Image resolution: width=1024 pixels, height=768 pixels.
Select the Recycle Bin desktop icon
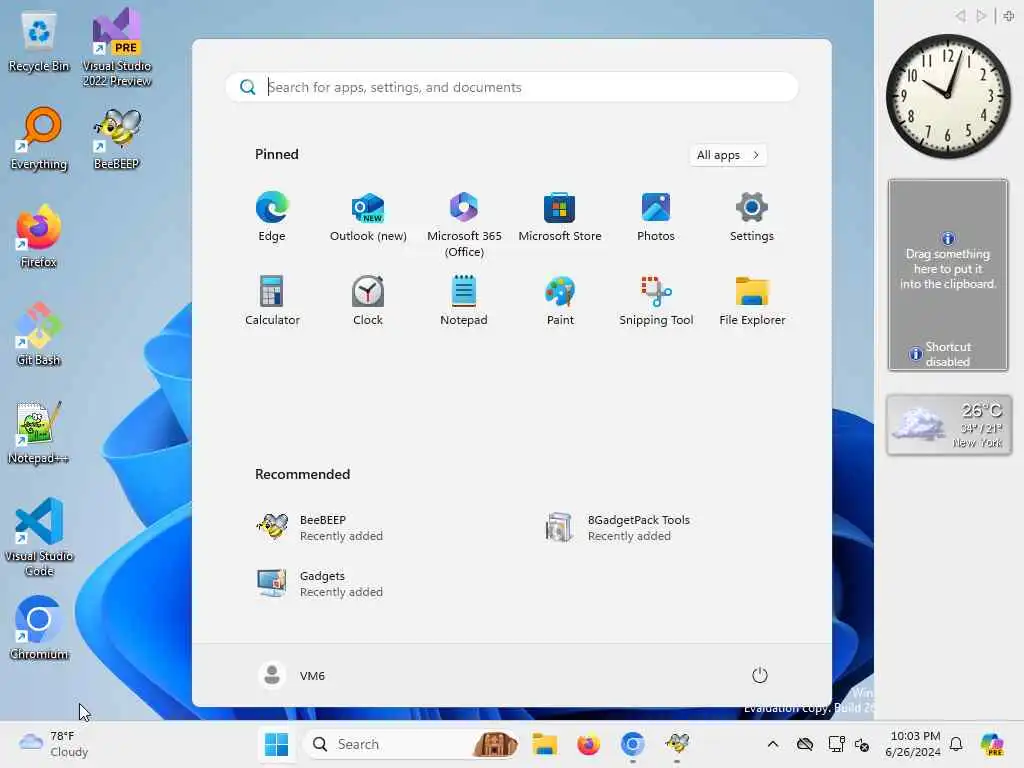pos(39,43)
